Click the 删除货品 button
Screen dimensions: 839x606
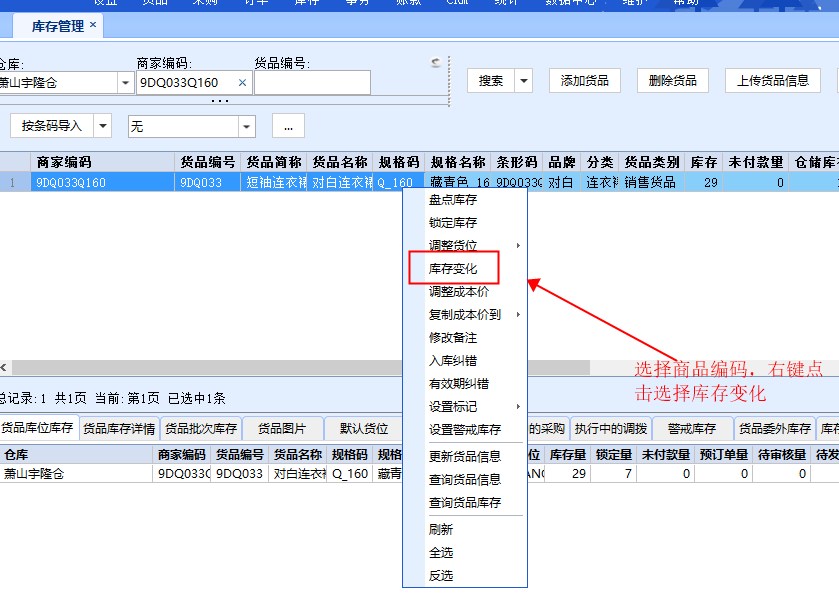coord(672,81)
